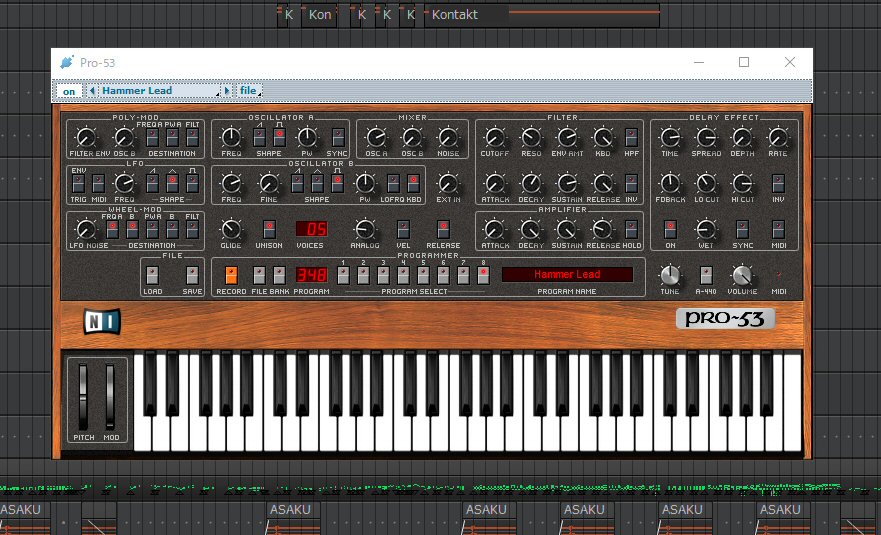Toggle the Amplifier Hold switch
Screen dimensions: 881x535
(632, 229)
